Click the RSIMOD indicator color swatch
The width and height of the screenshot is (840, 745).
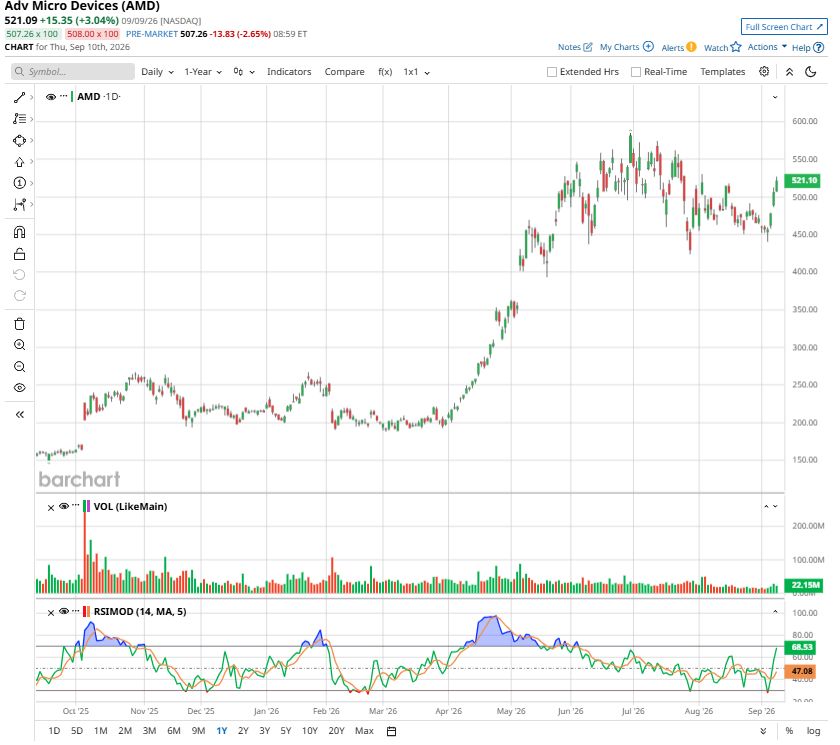[x=86, y=612]
